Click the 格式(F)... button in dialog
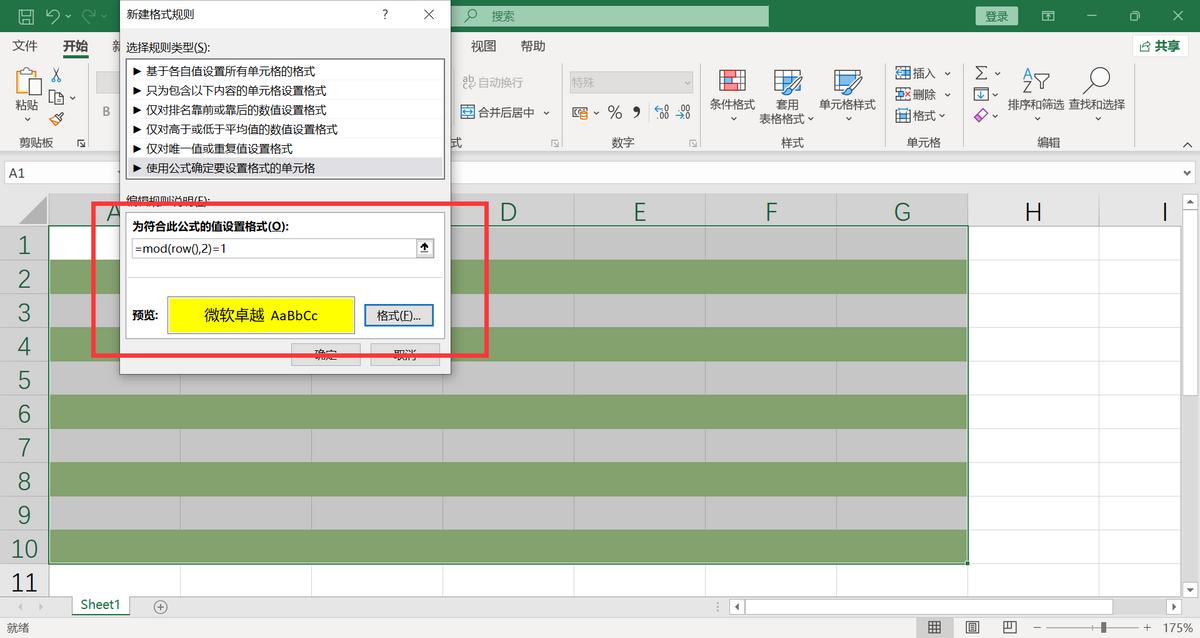 pos(399,315)
